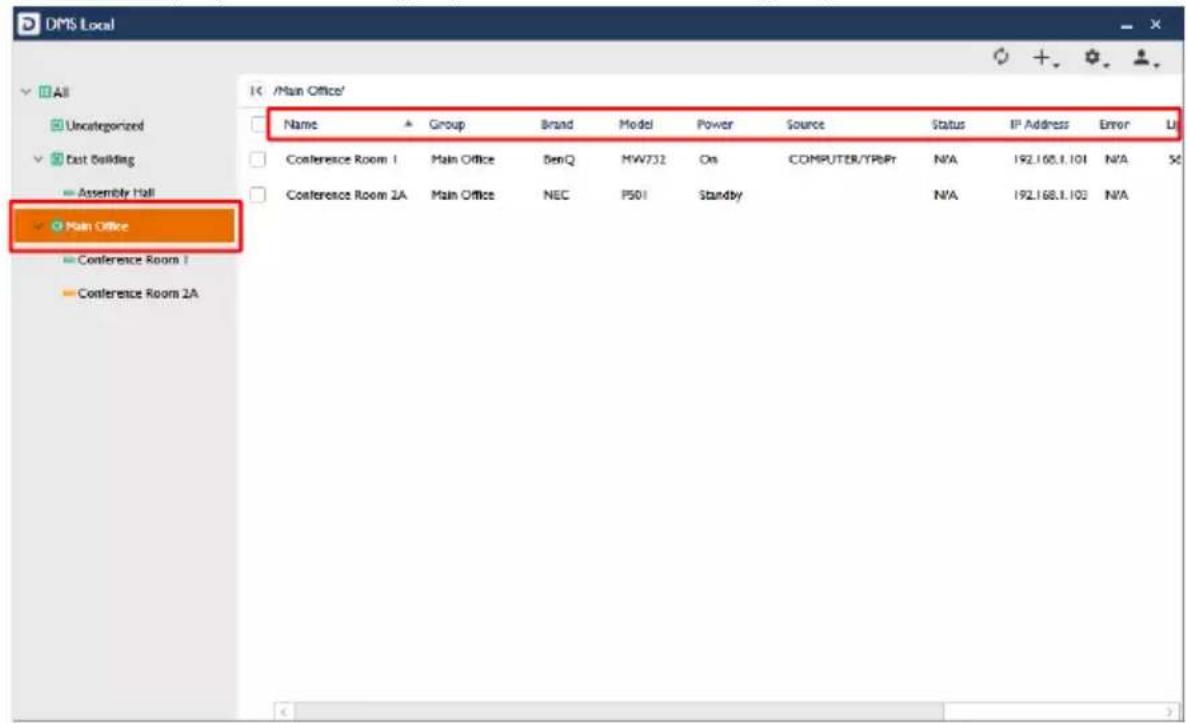The height and width of the screenshot is (723, 1187).
Task: Check the Conference Room 1 row checkbox
Action: (258, 160)
